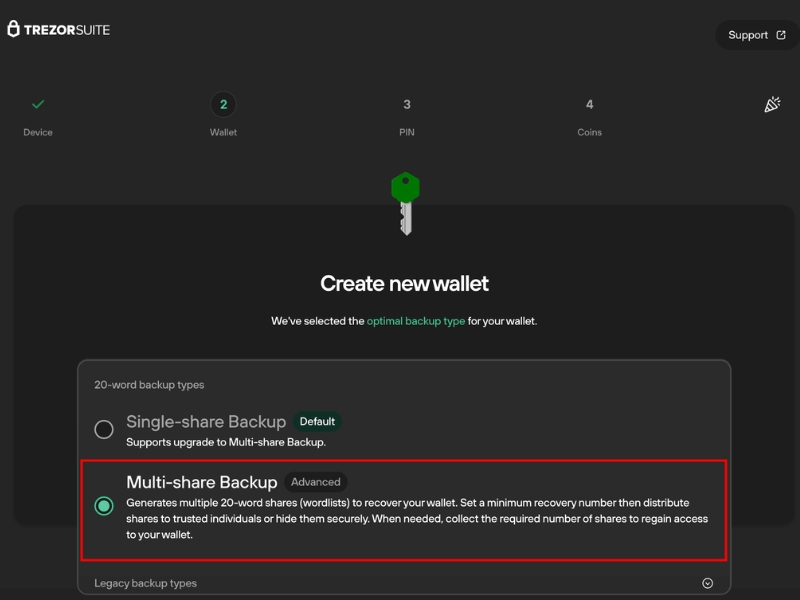
Task: Click the party popper finish icon
Action: [772, 104]
